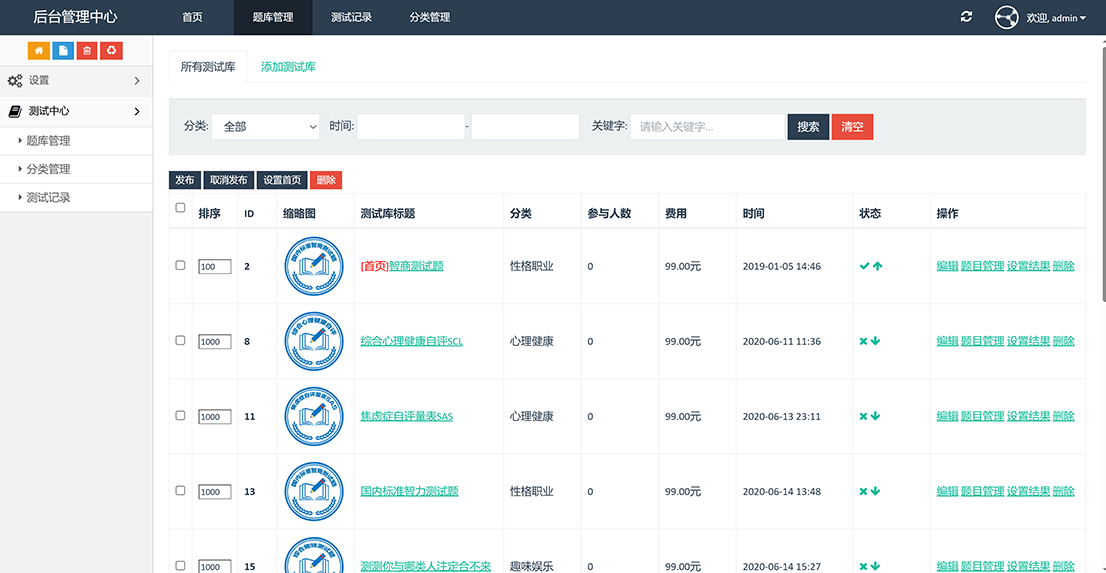
Task: Select 测试记录 in top navigation
Action: pyautogui.click(x=351, y=18)
